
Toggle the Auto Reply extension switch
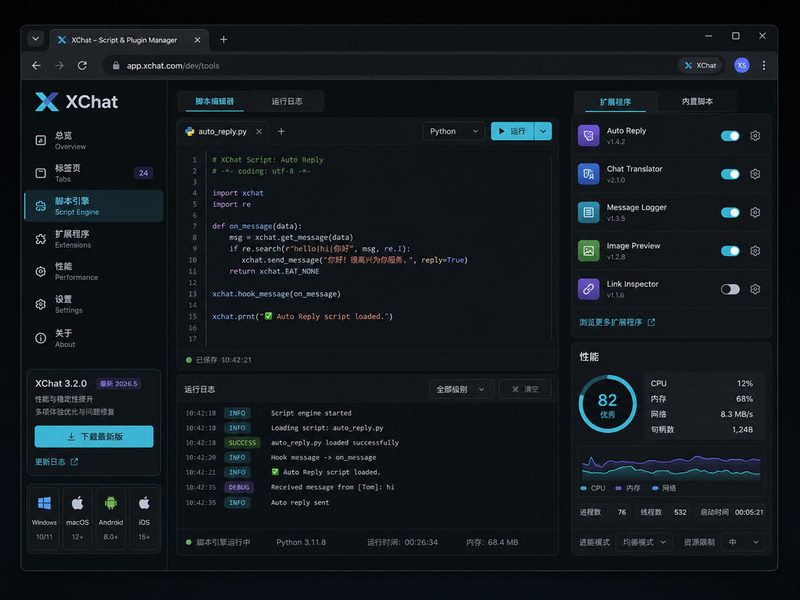coord(730,136)
